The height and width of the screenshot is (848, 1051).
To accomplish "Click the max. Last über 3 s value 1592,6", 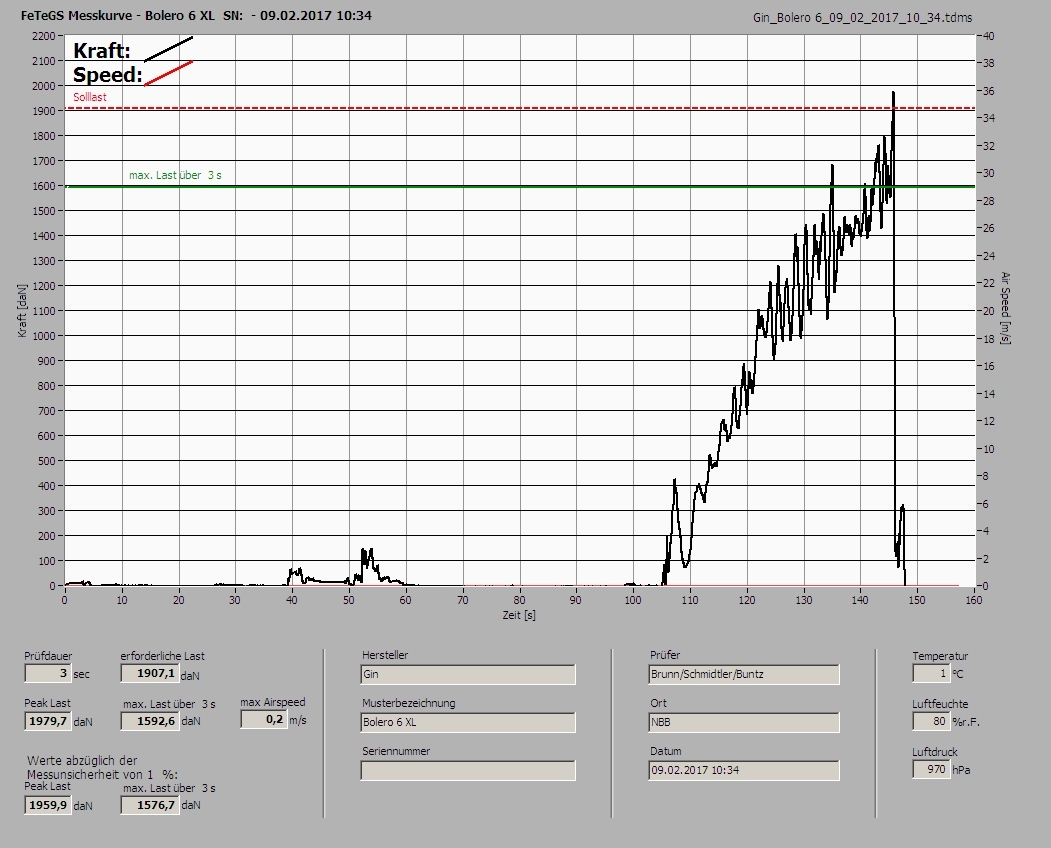I will coord(149,721).
